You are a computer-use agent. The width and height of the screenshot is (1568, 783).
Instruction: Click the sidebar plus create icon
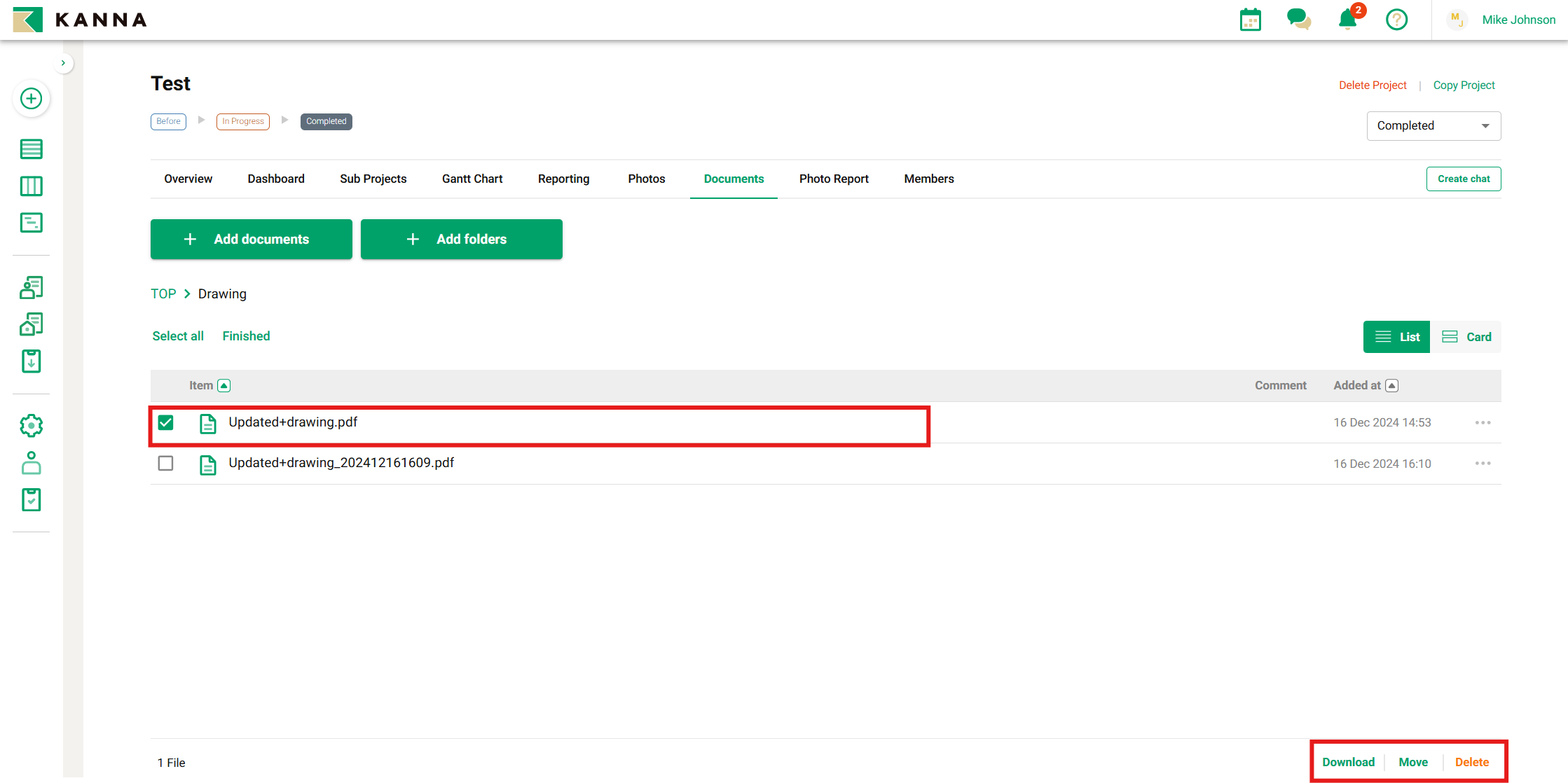click(x=31, y=99)
